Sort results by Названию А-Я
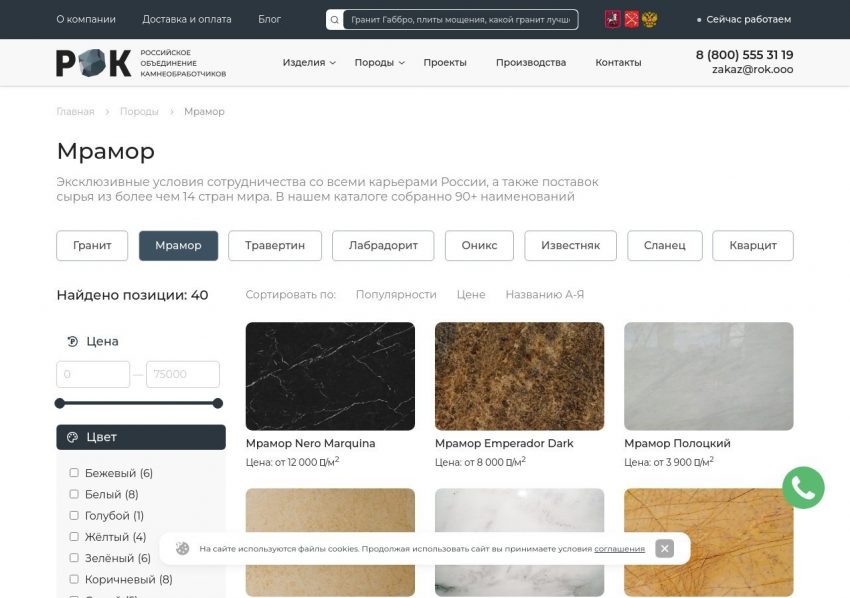The height and width of the screenshot is (598, 850). tap(545, 295)
